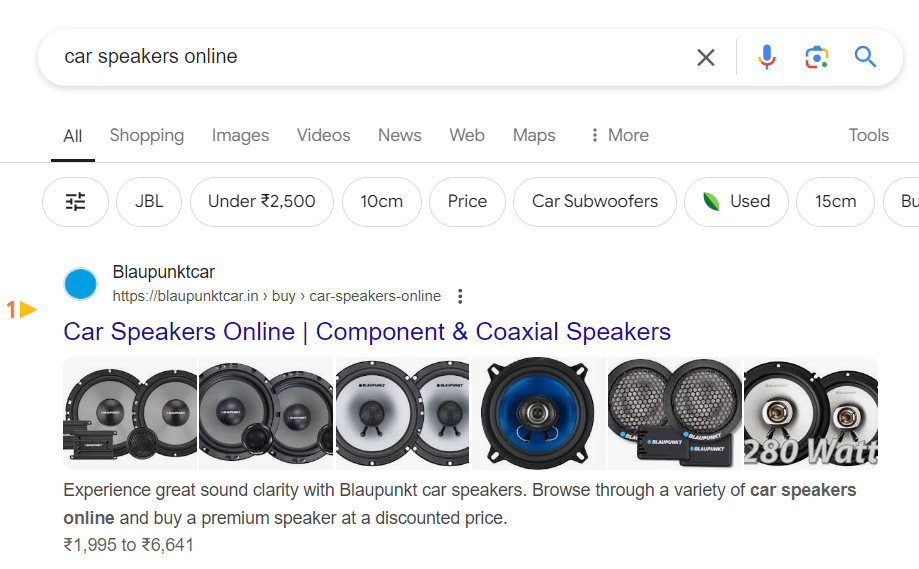Open Google Lens image search
919x569 pixels.
[x=817, y=57]
